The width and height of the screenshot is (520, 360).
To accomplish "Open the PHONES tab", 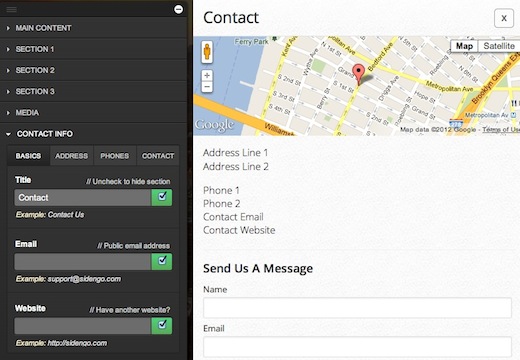I will coord(115,156).
